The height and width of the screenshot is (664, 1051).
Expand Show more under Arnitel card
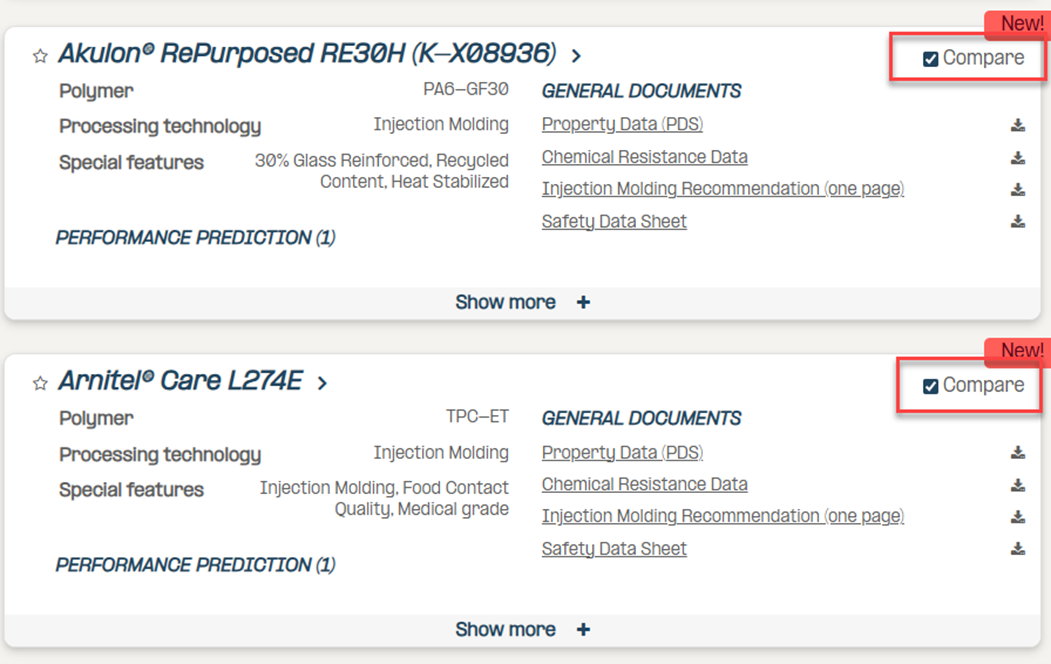(523, 630)
